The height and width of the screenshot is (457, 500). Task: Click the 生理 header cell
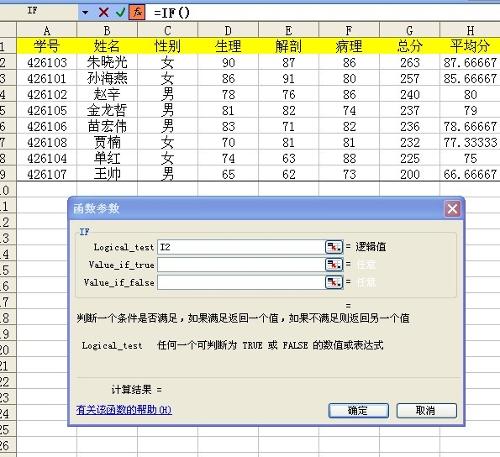click(228, 46)
